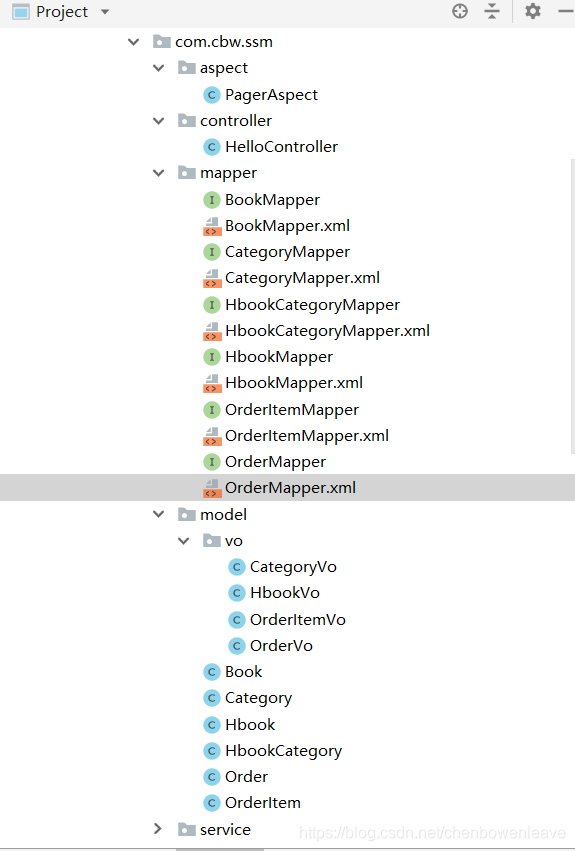This screenshot has width=575, height=851.
Task: Select the OrderItemMapper interface name
Action: [x=292, y=410]
